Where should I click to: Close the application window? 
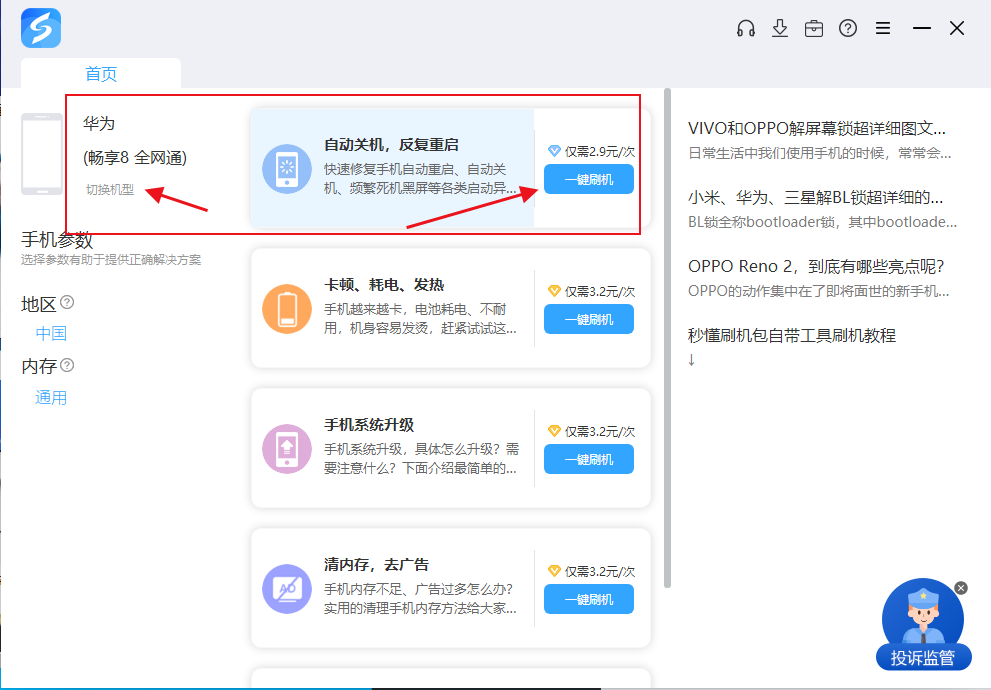click(x=957, y=28)
